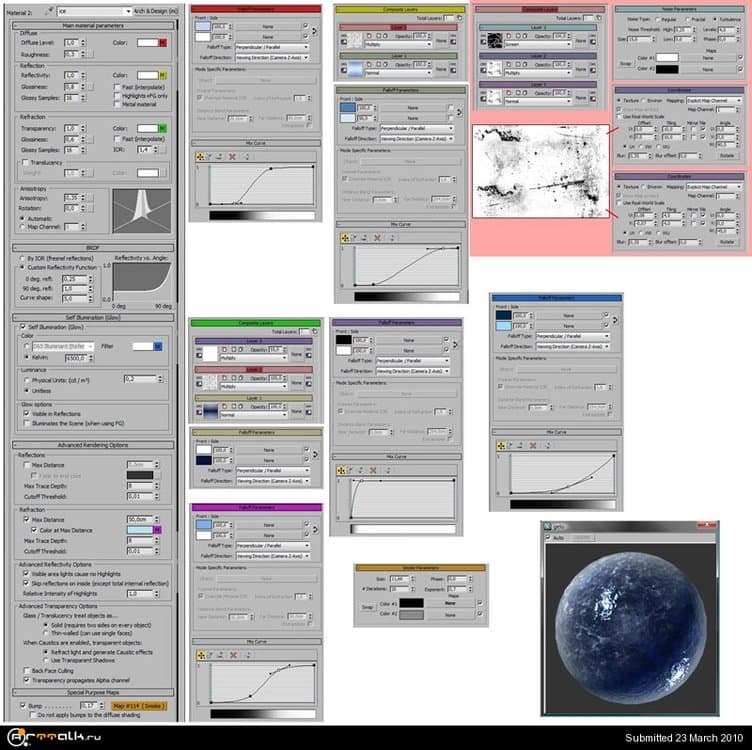
Task: Click yellow M map button beside Reflection color
Action: click(163, 75)
